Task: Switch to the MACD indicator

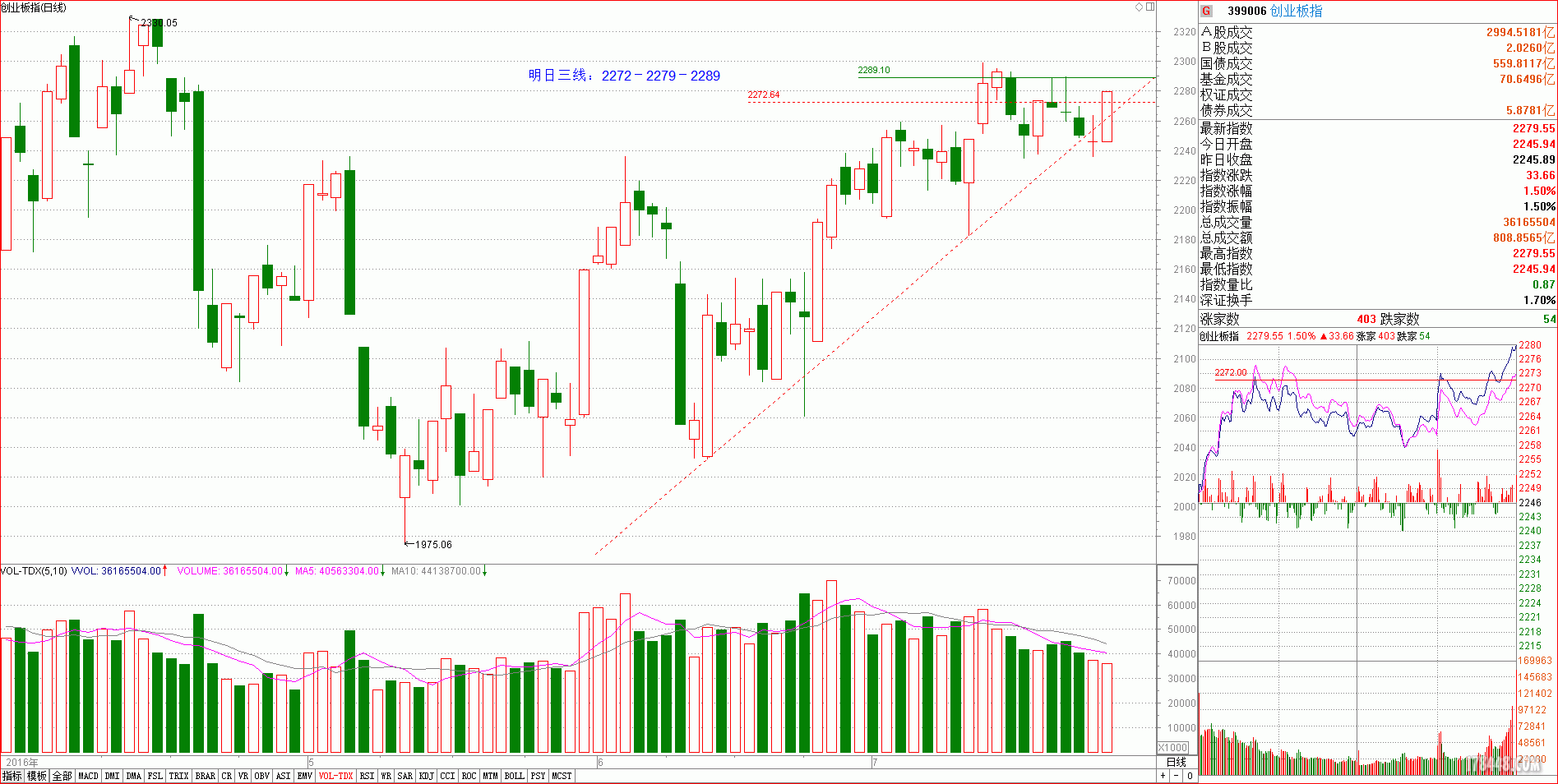Action: (88, 776)
